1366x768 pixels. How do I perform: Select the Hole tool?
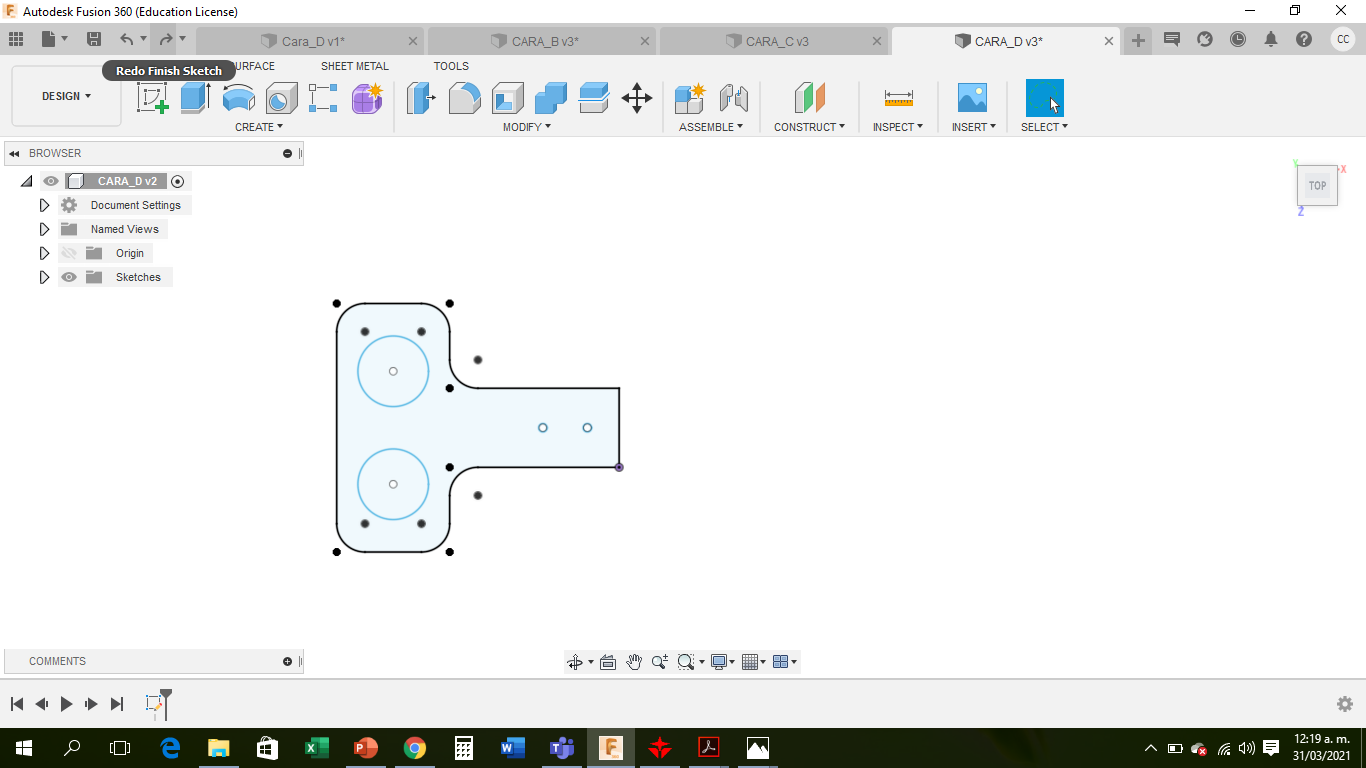281,98
